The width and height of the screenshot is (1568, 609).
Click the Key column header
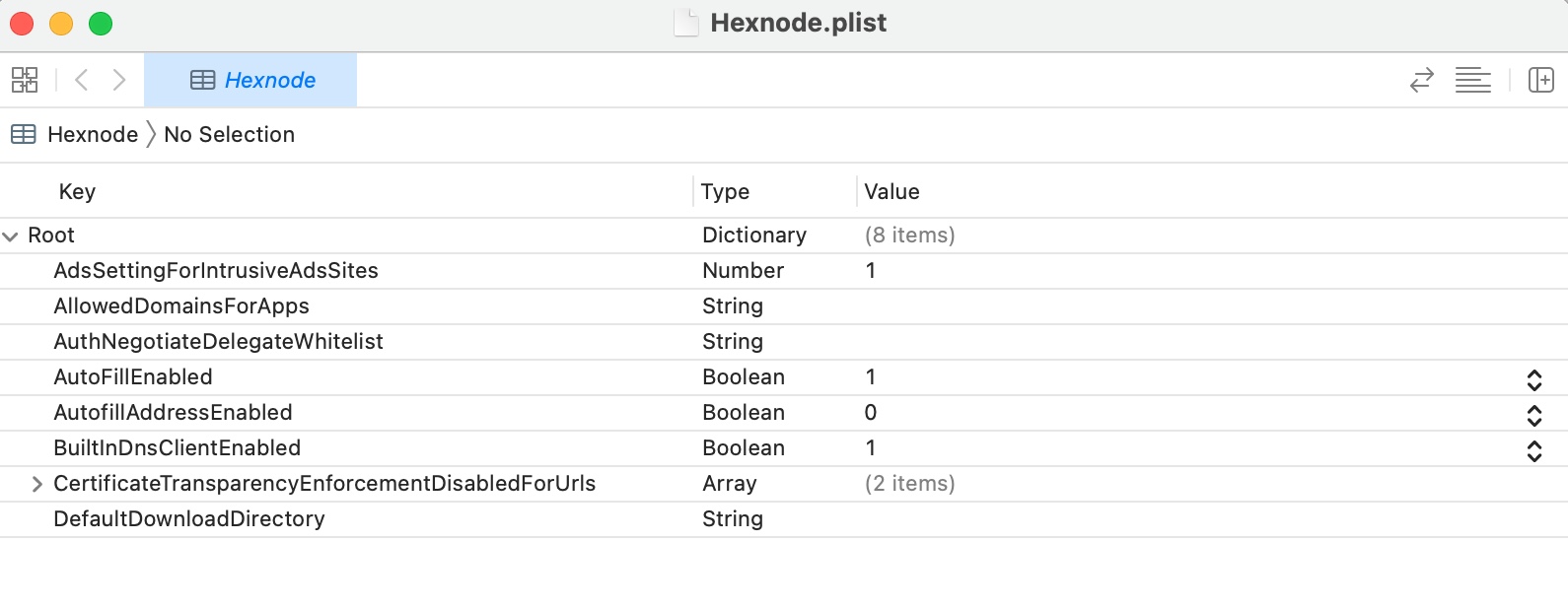[77, 191]
